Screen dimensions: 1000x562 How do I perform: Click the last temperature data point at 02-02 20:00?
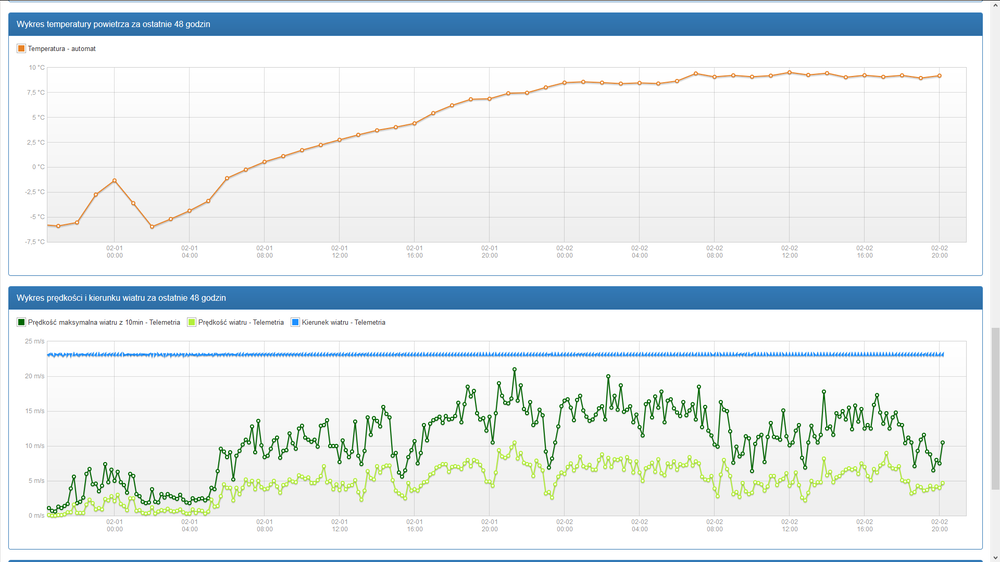pyautogui.click(x=939, y=76)
